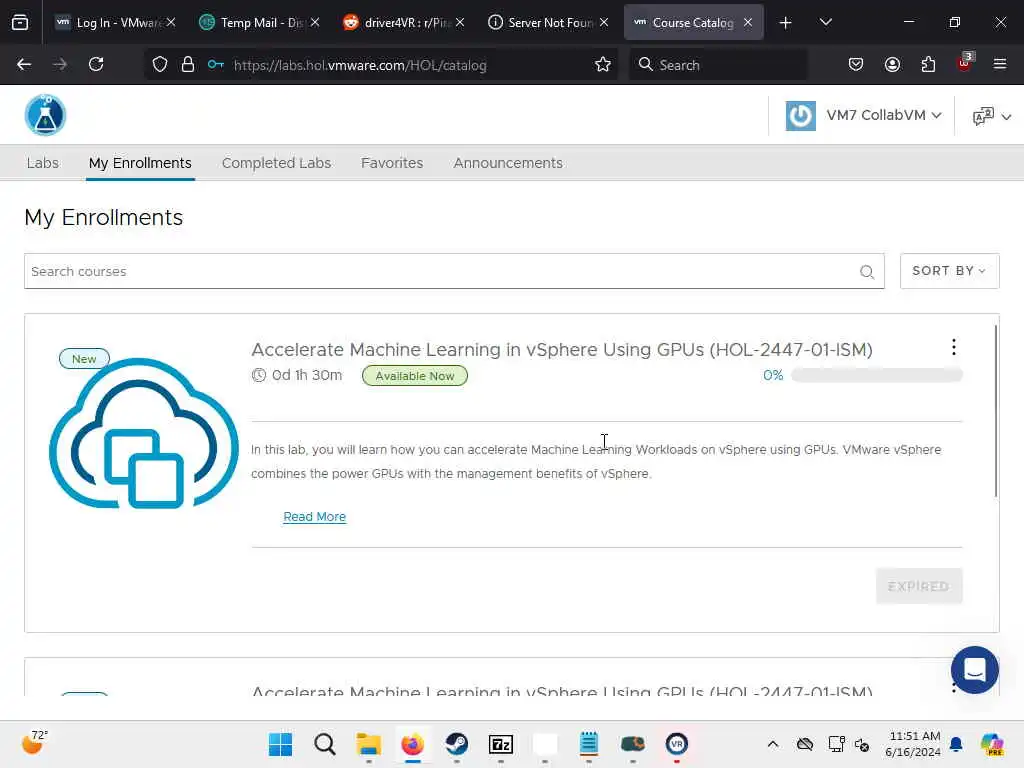Open the VM7 CollabVM user dropdown

(863, 116)
